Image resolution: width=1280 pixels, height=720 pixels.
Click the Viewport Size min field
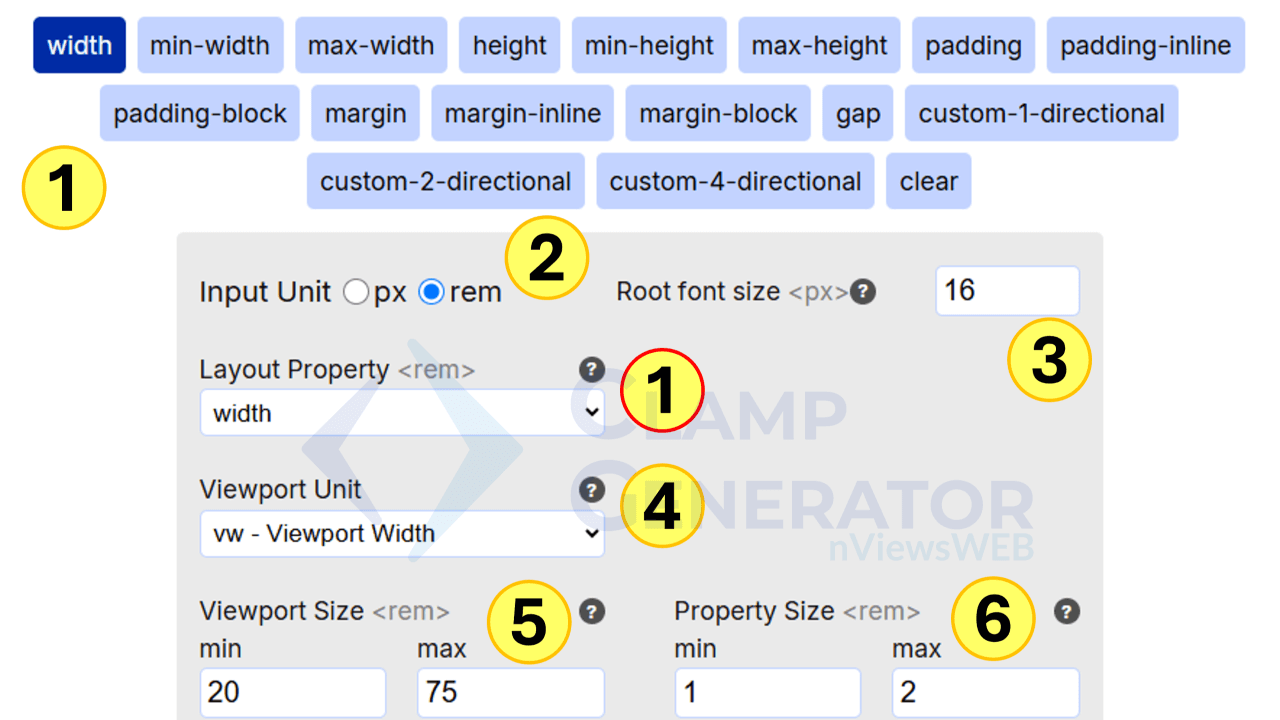[x=292, y=692]
